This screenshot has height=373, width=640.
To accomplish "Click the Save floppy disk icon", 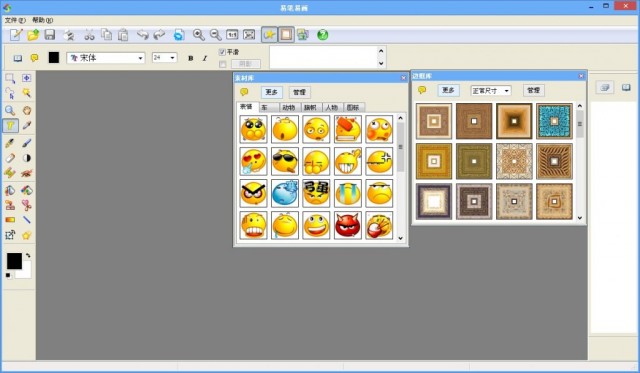I will pos(50,35).
